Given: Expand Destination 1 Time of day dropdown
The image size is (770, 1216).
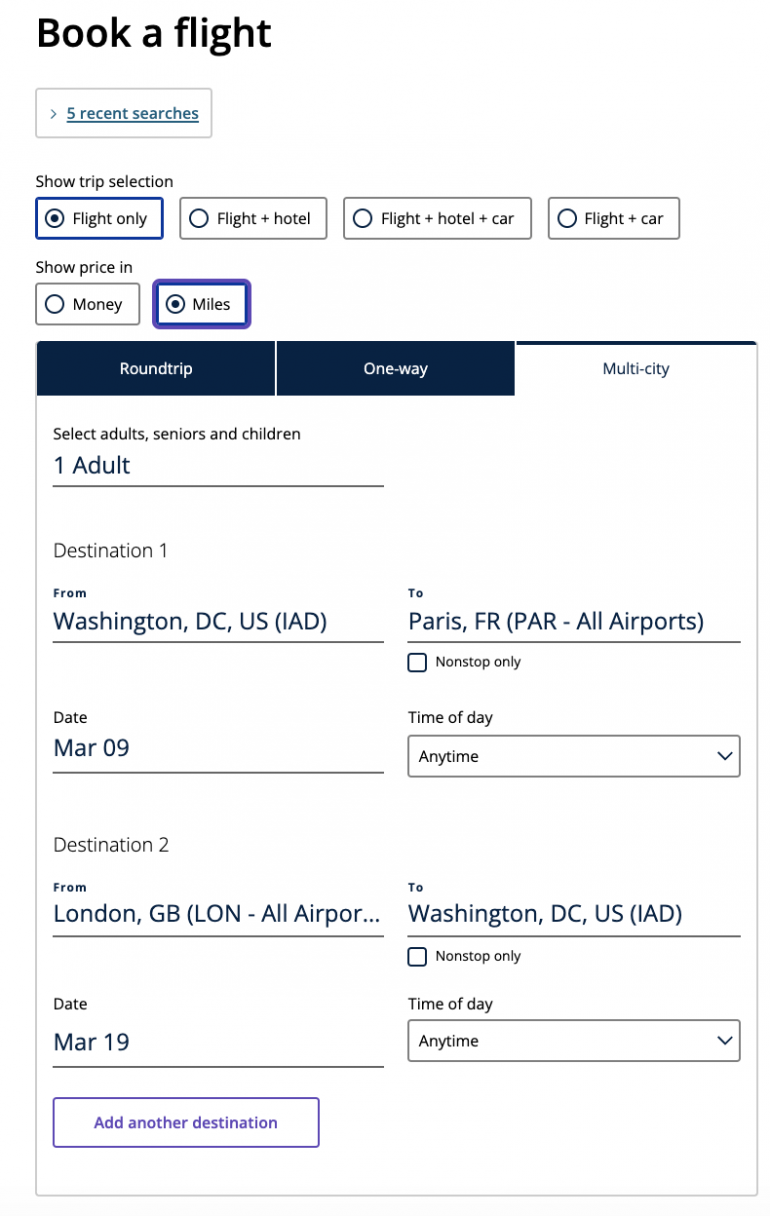Looking at the screenshot, I should [573, 756].
